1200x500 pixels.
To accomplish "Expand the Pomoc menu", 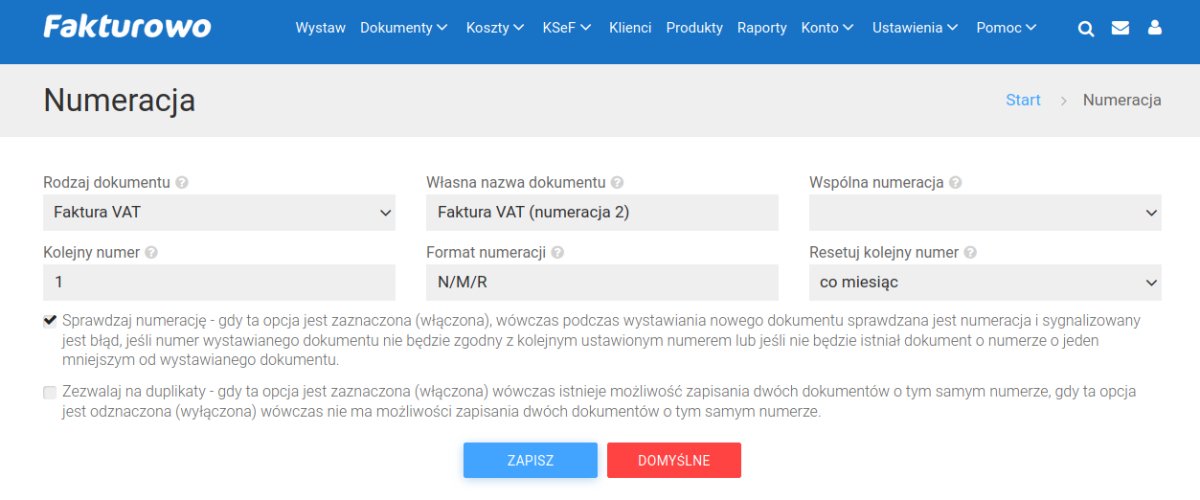I will [x=1006, y=28].
